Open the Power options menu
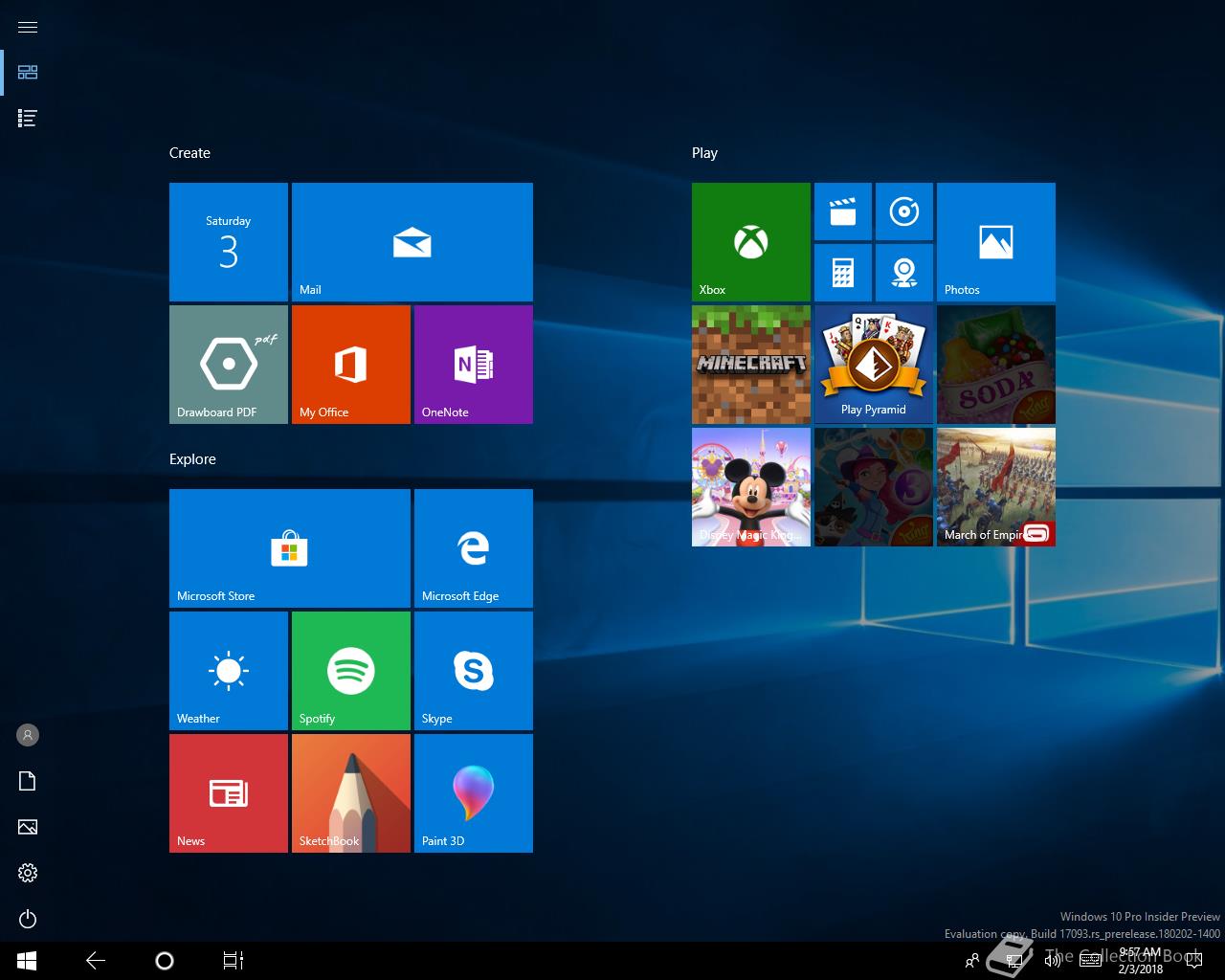The width and height of the screenshot is (1225, 980). click(28, 919)
